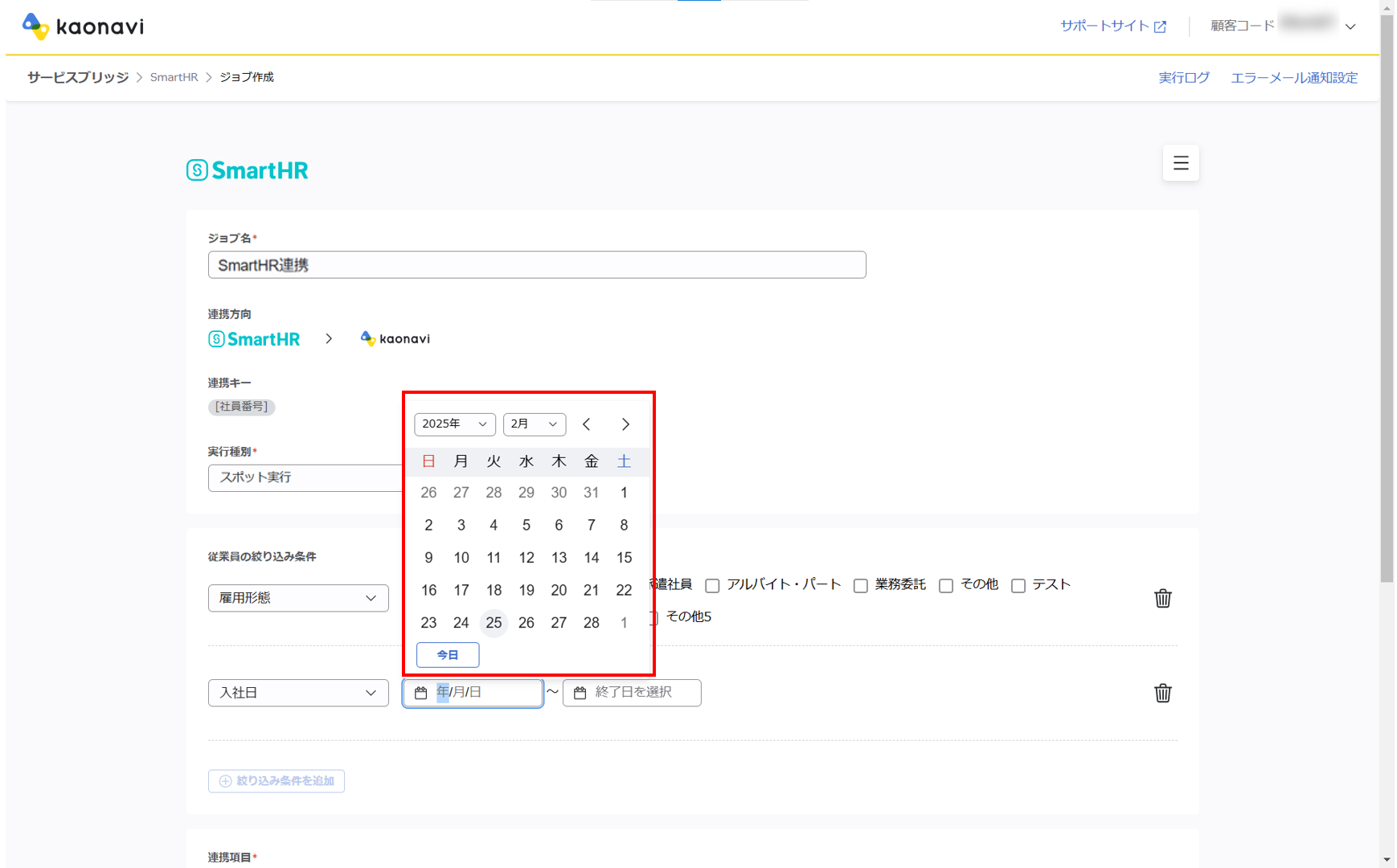Go to サービスブリッジ breadcrumb

point(78,77)
